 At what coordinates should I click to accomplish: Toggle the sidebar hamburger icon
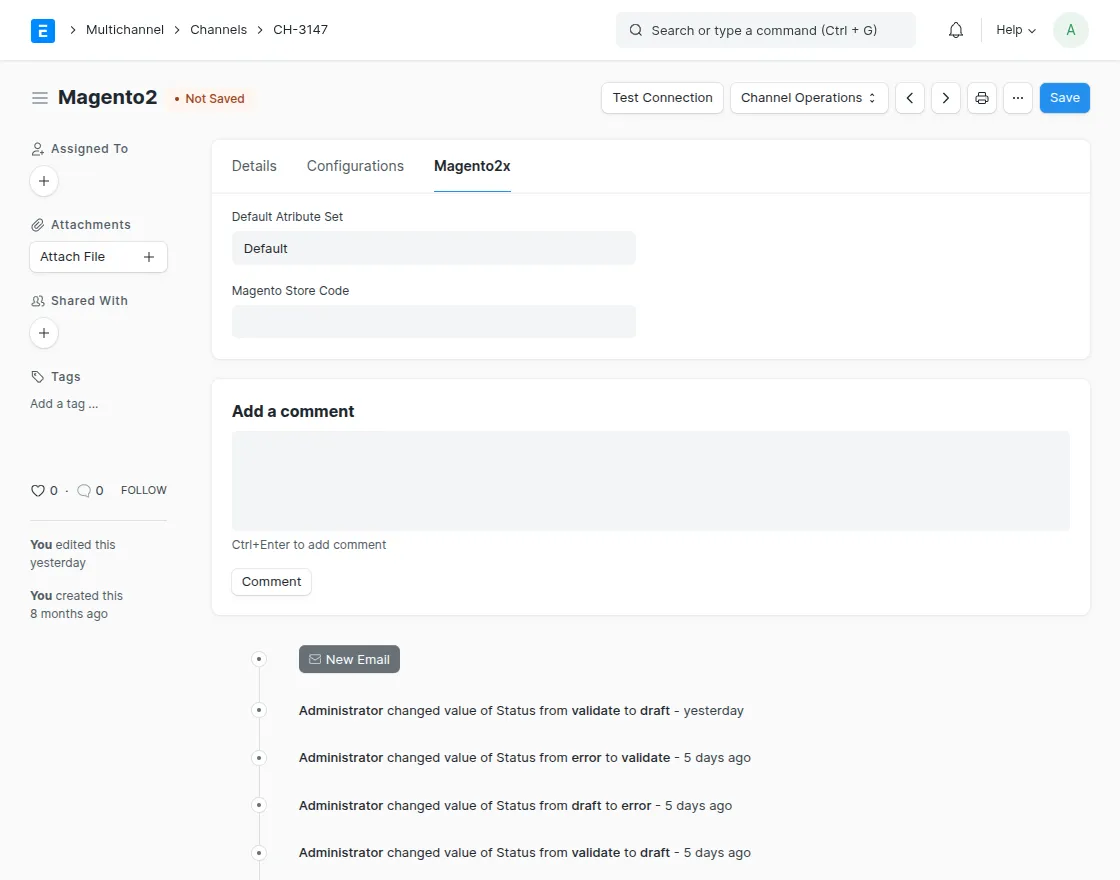(40, 98)
